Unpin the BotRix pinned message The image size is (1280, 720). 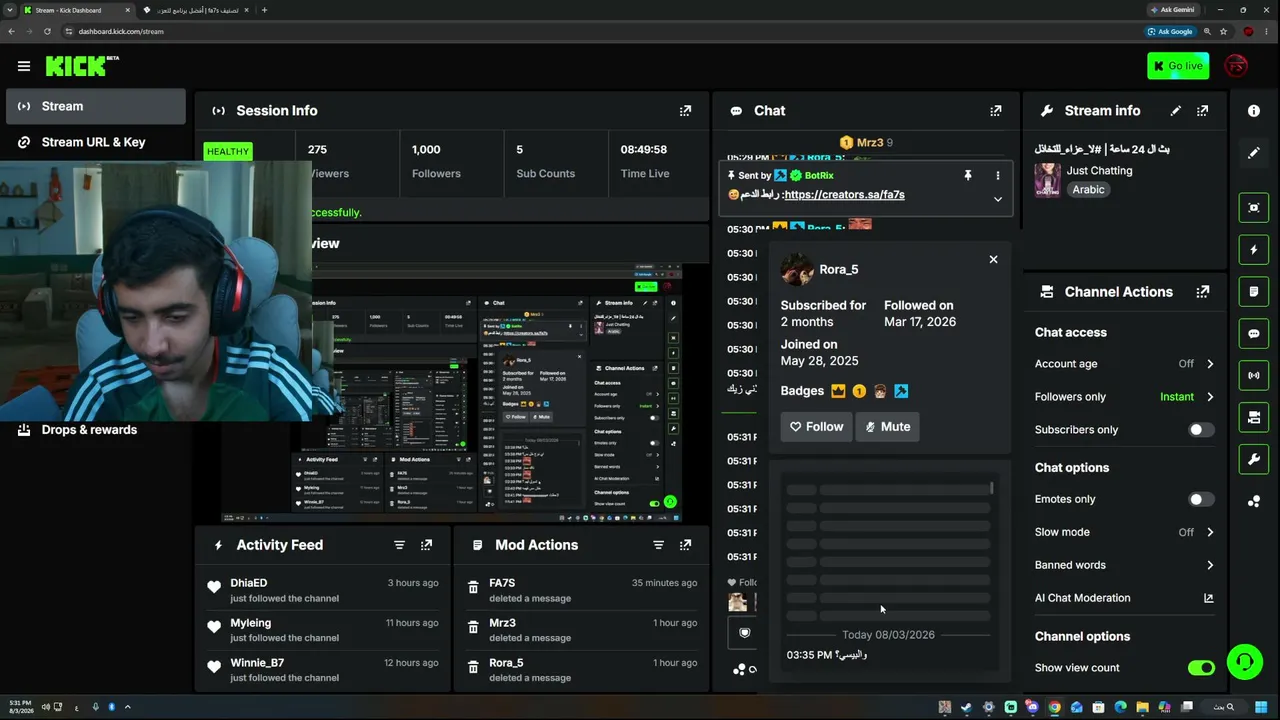click(968, 175)
